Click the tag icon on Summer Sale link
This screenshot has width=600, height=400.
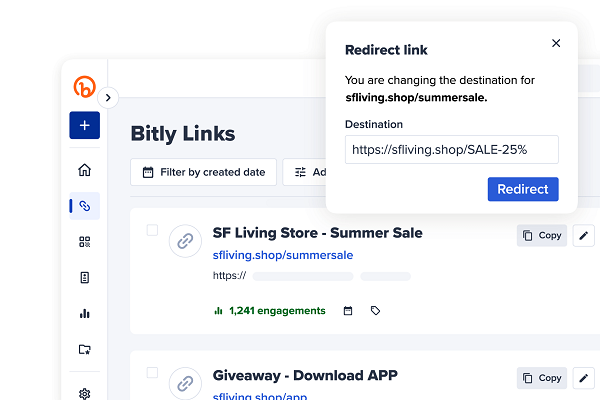pyautogui.click(x=376, y=311)
